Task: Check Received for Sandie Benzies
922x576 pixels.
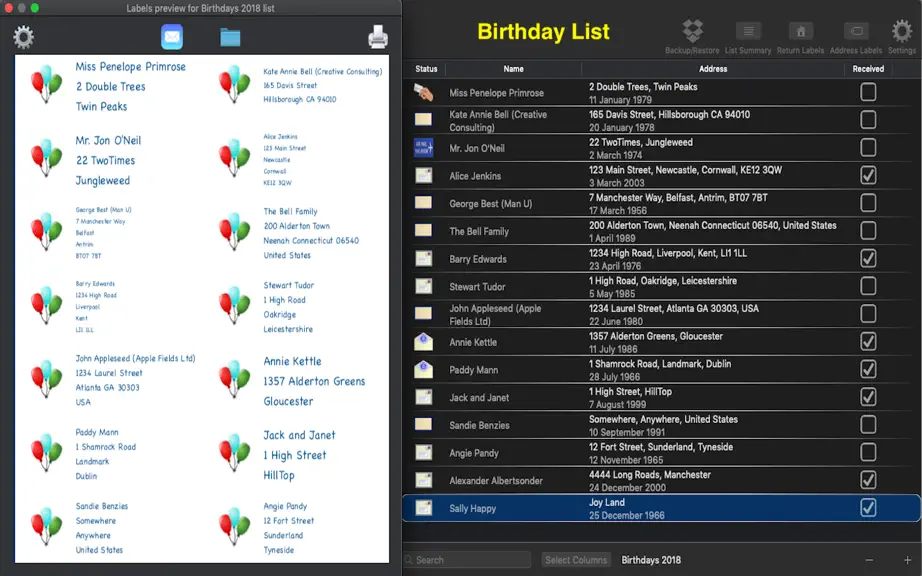Action: [868, 424]
